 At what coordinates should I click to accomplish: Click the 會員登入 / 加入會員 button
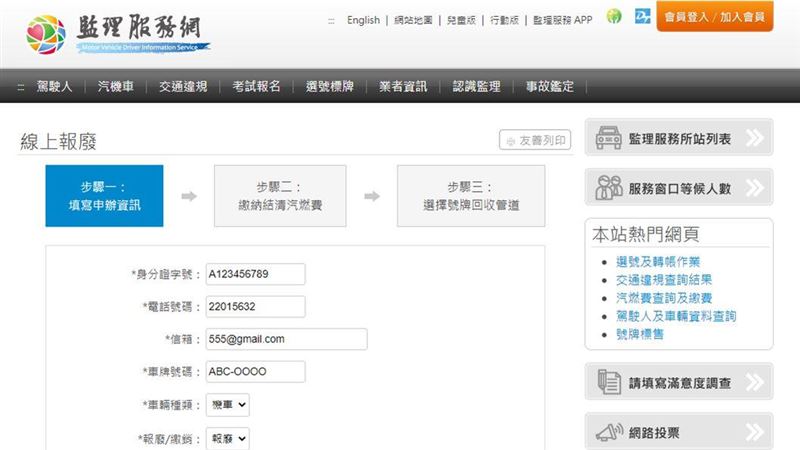click(715, 17)
